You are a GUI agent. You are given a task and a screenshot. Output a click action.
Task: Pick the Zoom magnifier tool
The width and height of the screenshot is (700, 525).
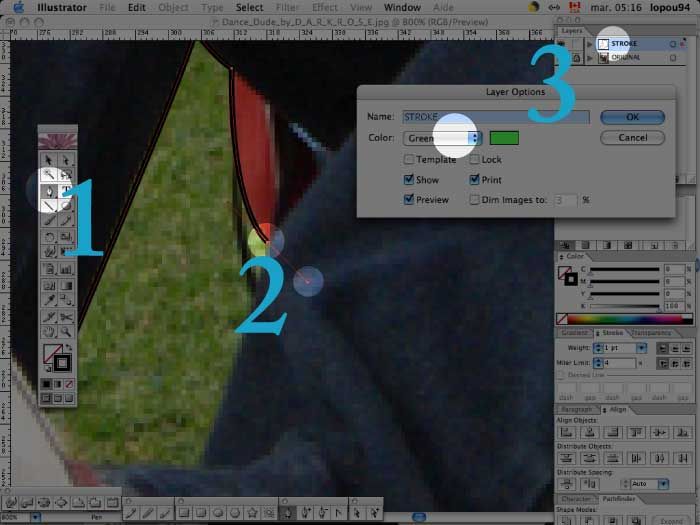click(66, 332)
